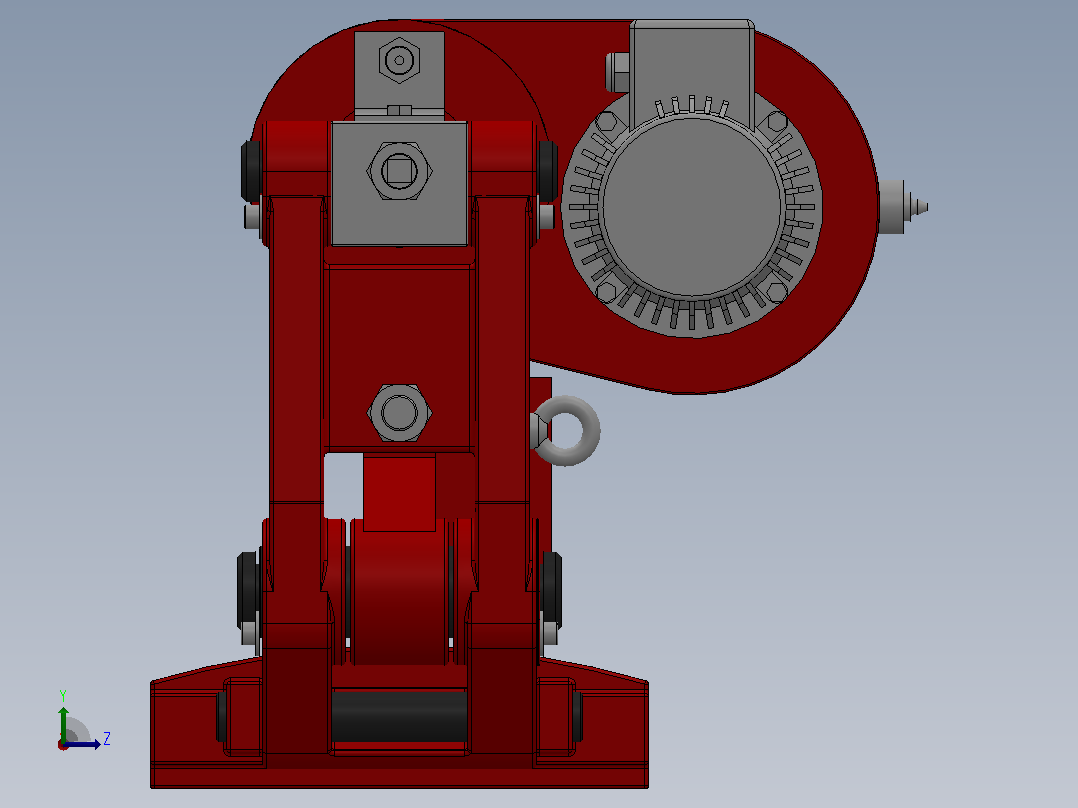
Task: Pick the pointed gray fitting on the right edge
Action: click(x=903, y=207)
